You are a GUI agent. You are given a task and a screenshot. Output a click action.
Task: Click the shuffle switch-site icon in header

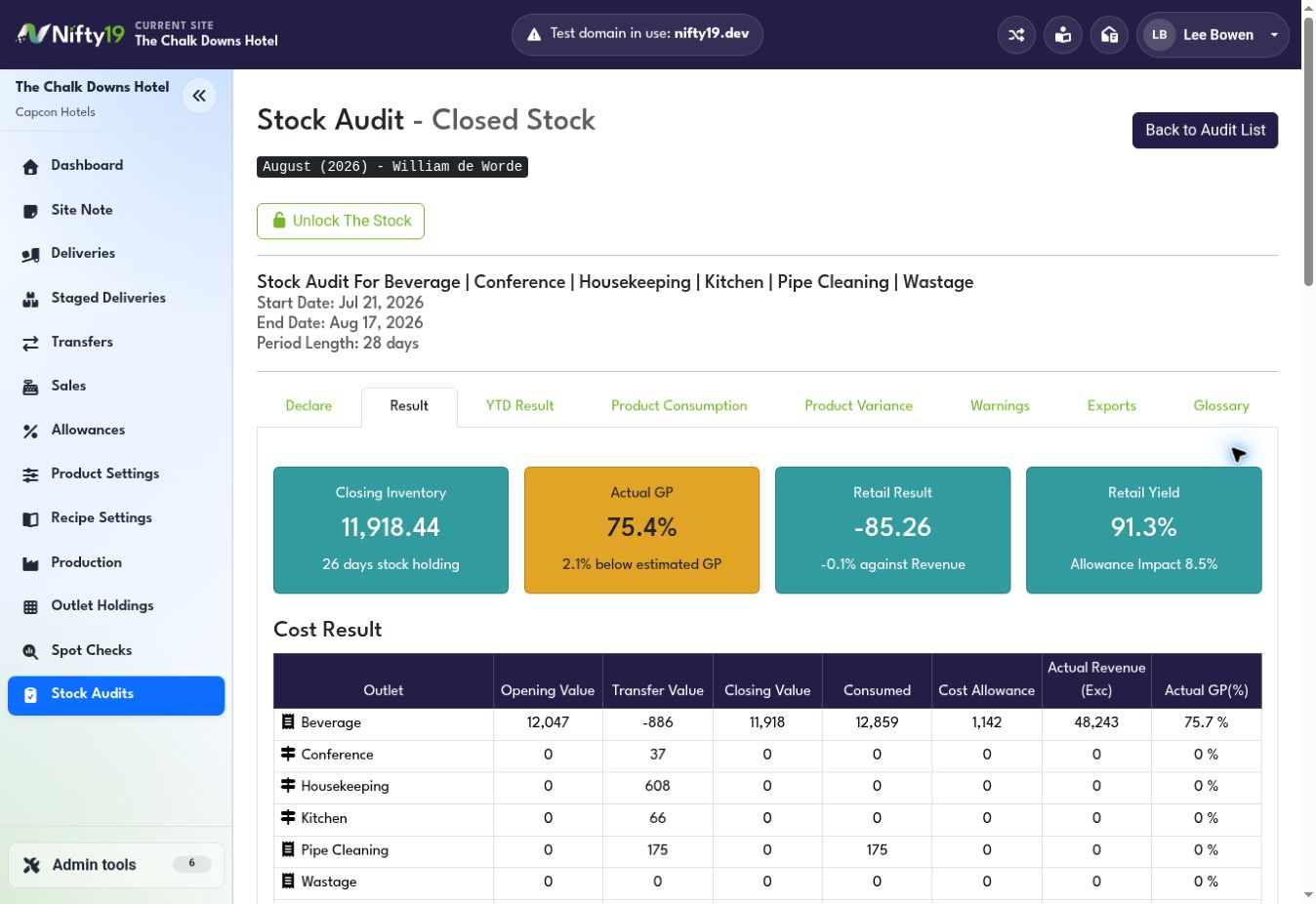1016,35
